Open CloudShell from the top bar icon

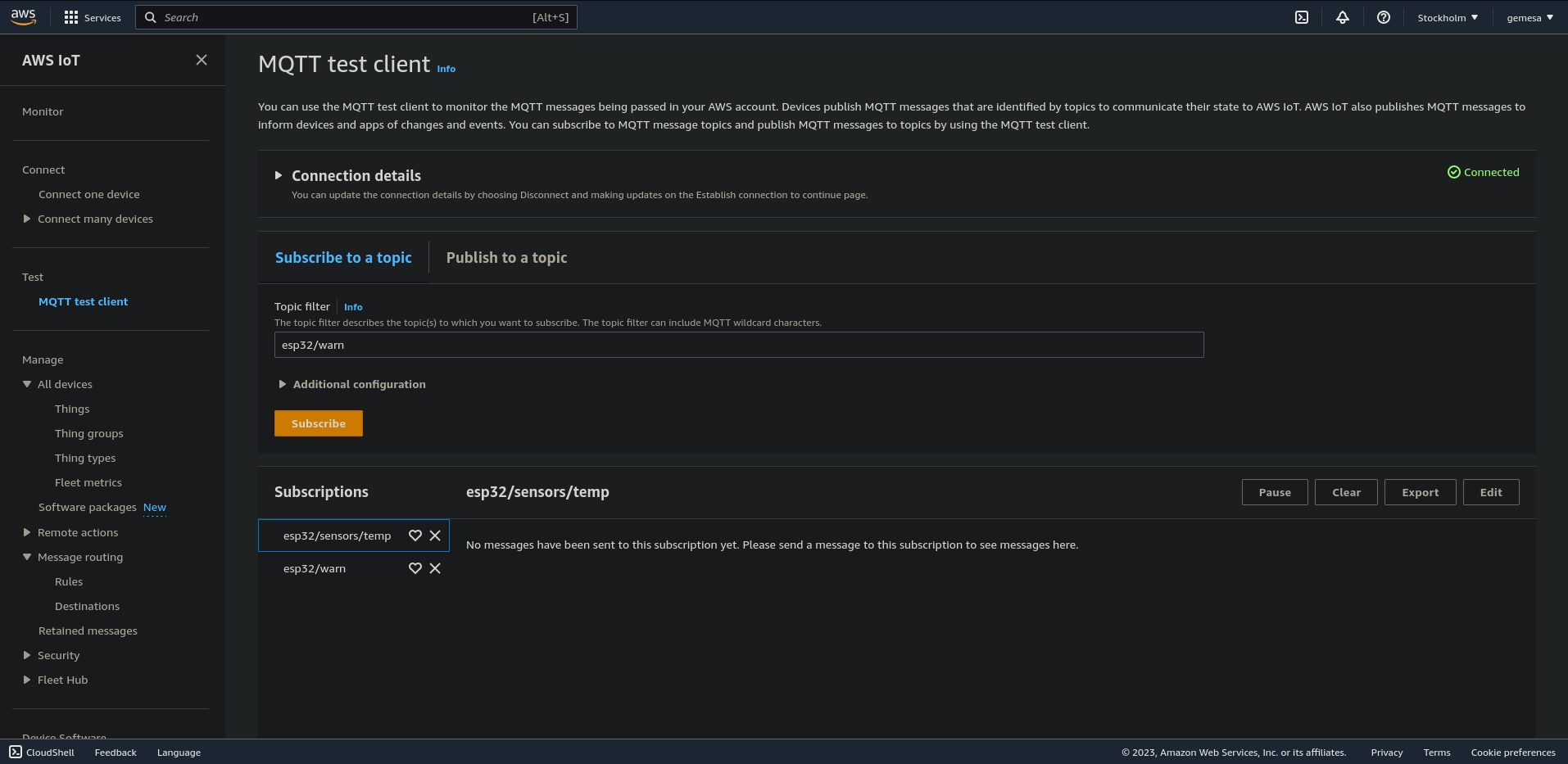[x=1302, y=17]
